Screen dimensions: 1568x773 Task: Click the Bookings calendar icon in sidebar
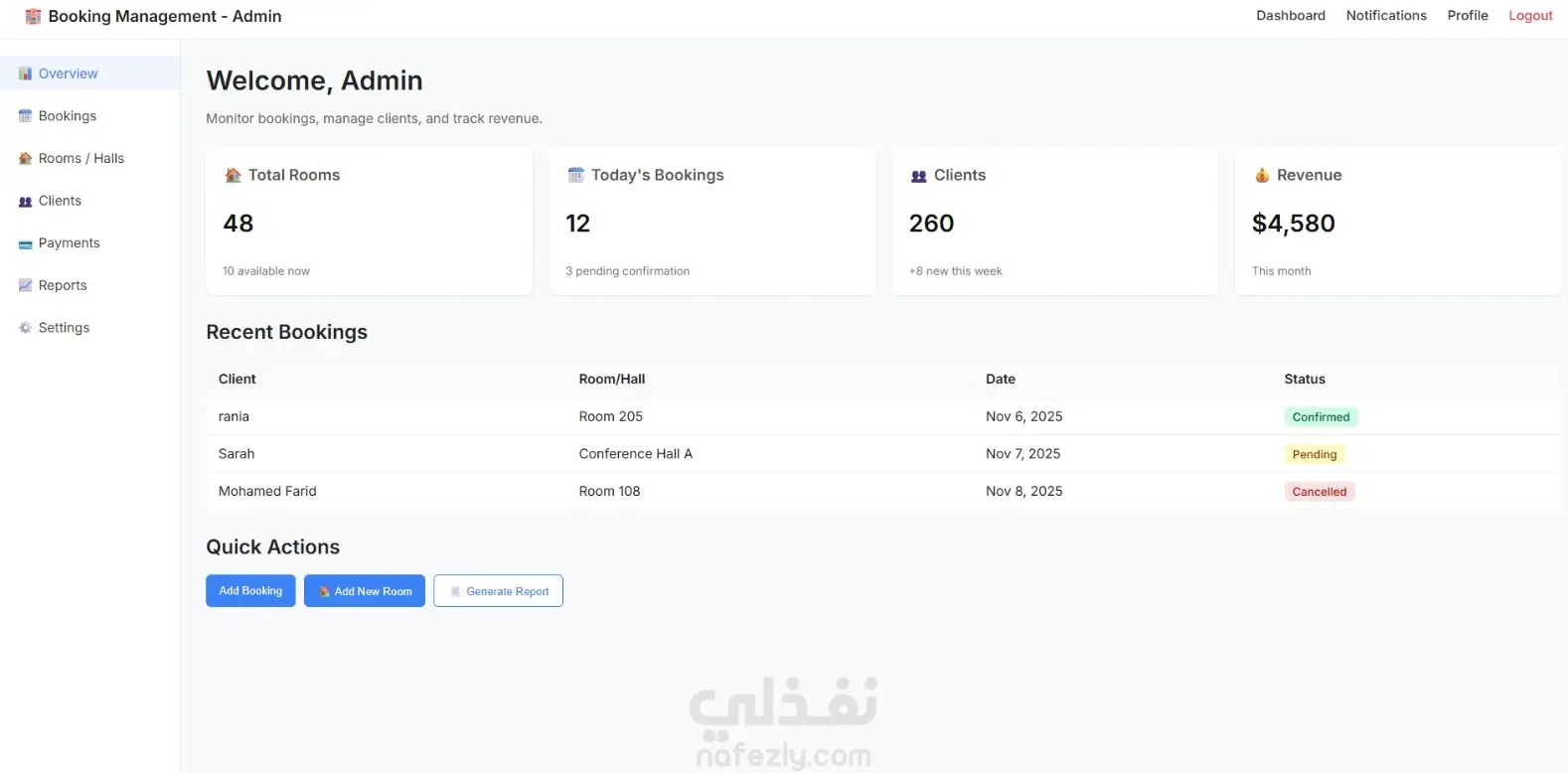(25, 116)
